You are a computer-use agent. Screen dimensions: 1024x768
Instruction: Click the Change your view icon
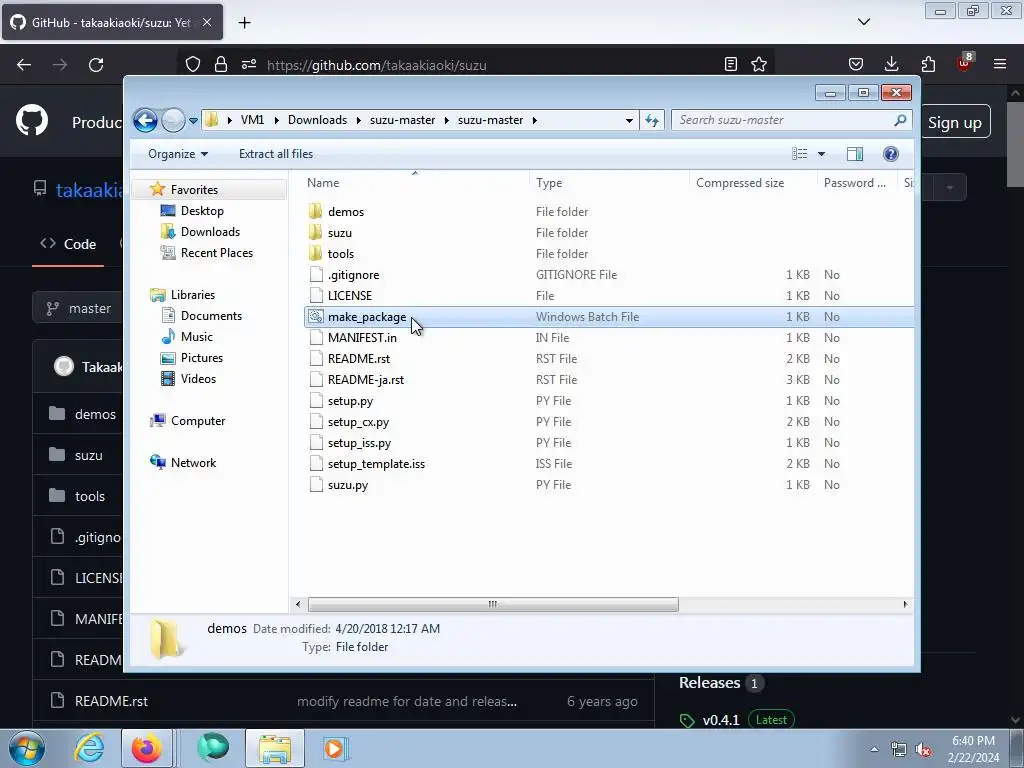pos(800,154)
